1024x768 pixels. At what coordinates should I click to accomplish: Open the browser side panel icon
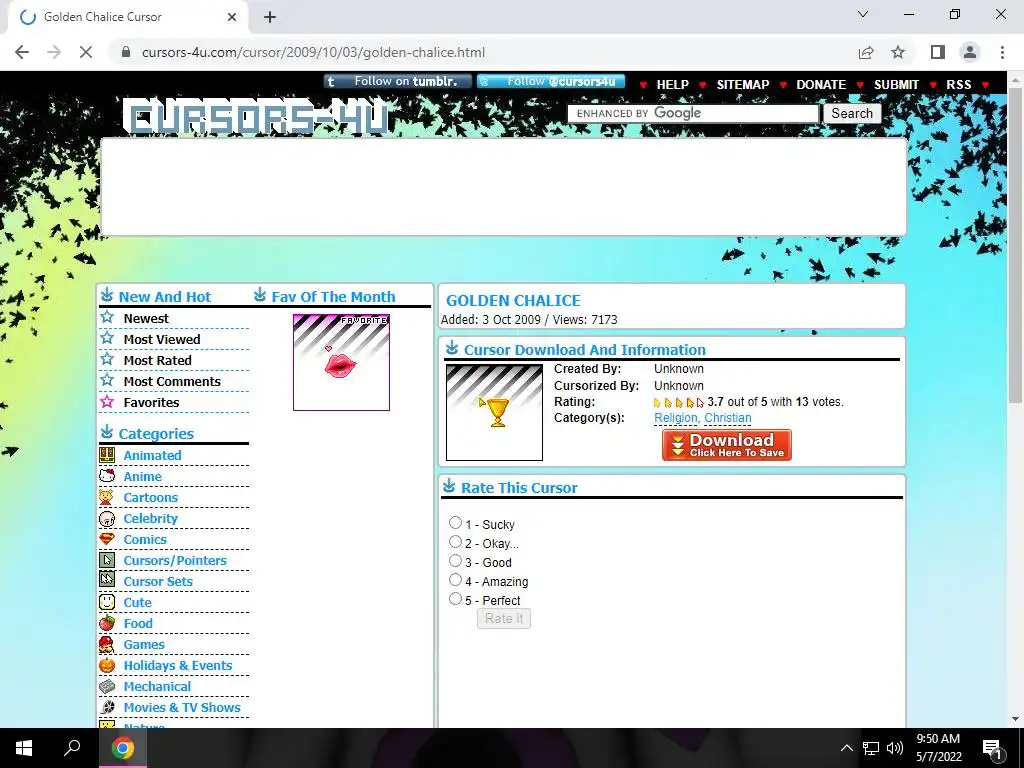point(938,52)
